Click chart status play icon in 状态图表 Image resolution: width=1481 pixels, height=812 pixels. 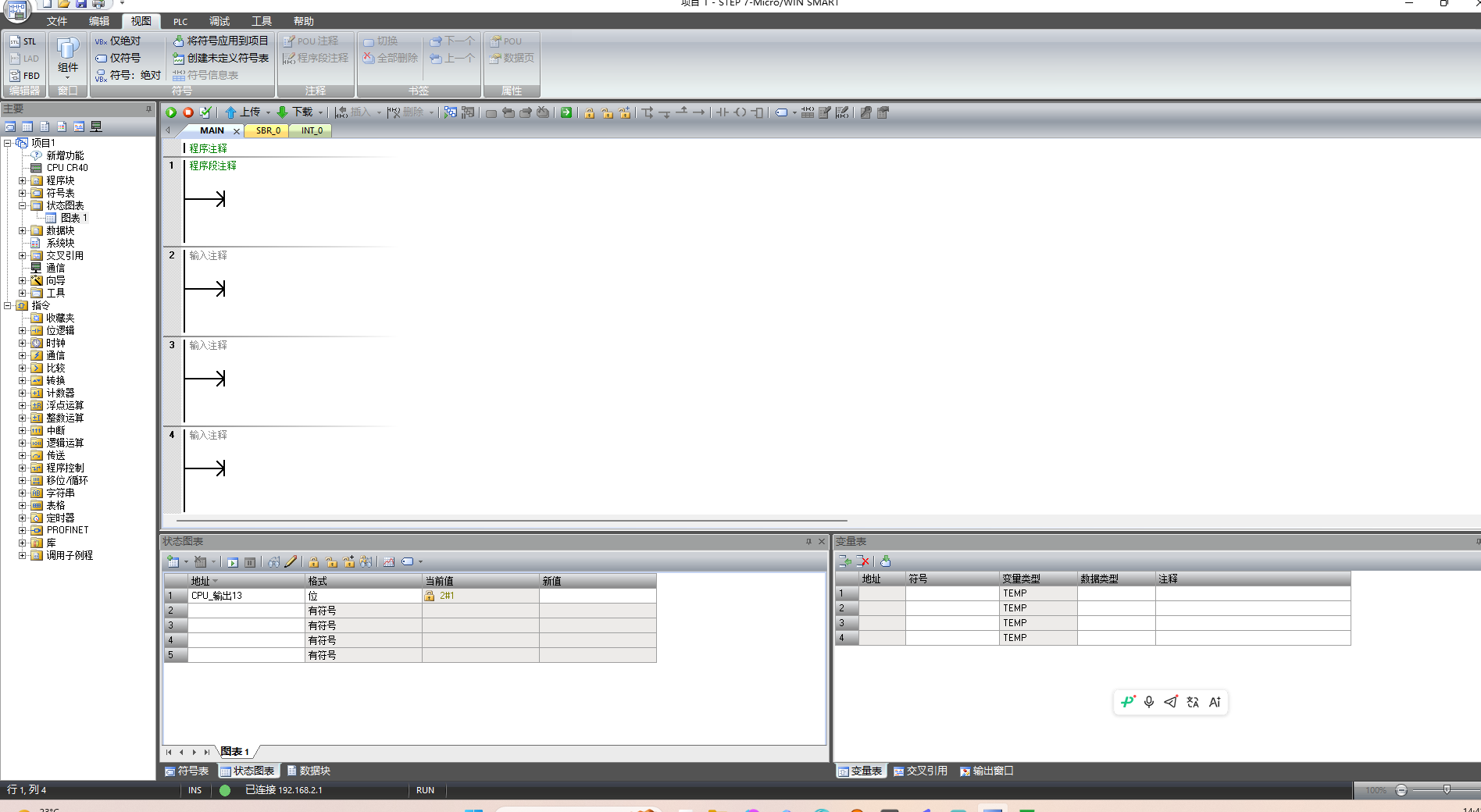coord(233,562)
